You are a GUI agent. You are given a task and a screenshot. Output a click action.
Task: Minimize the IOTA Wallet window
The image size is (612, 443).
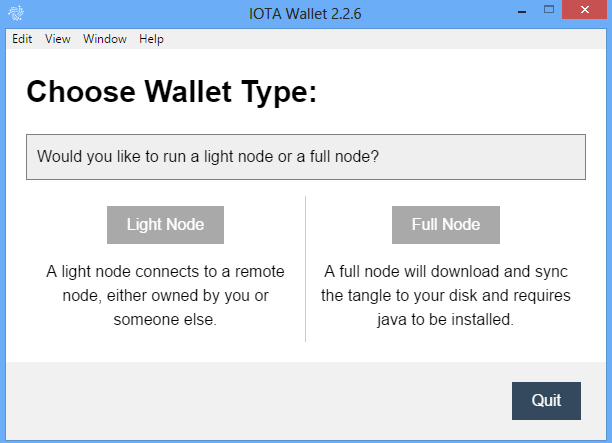[x=522, y=10]
